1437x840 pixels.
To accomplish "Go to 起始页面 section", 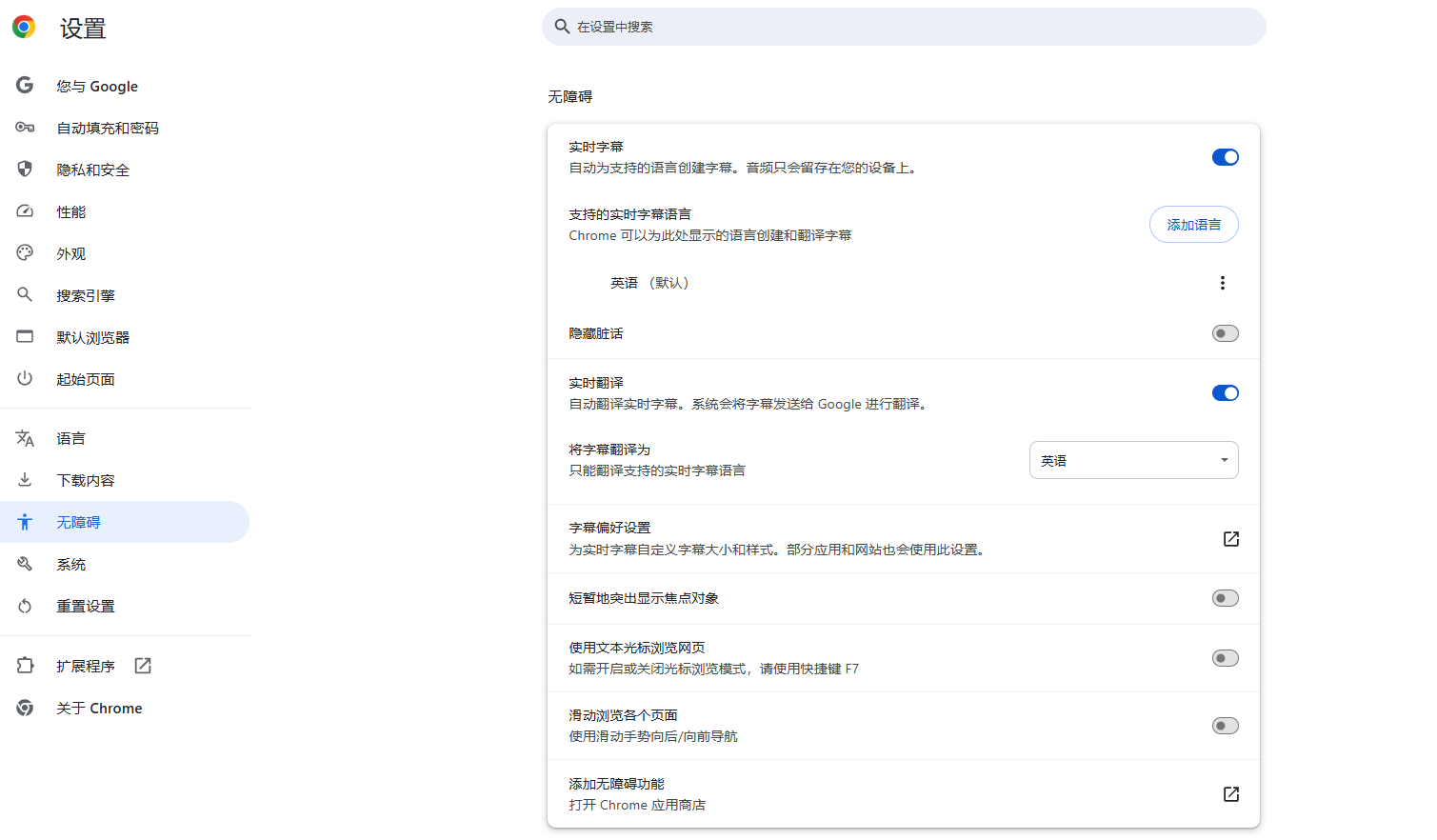I will 125,379.
